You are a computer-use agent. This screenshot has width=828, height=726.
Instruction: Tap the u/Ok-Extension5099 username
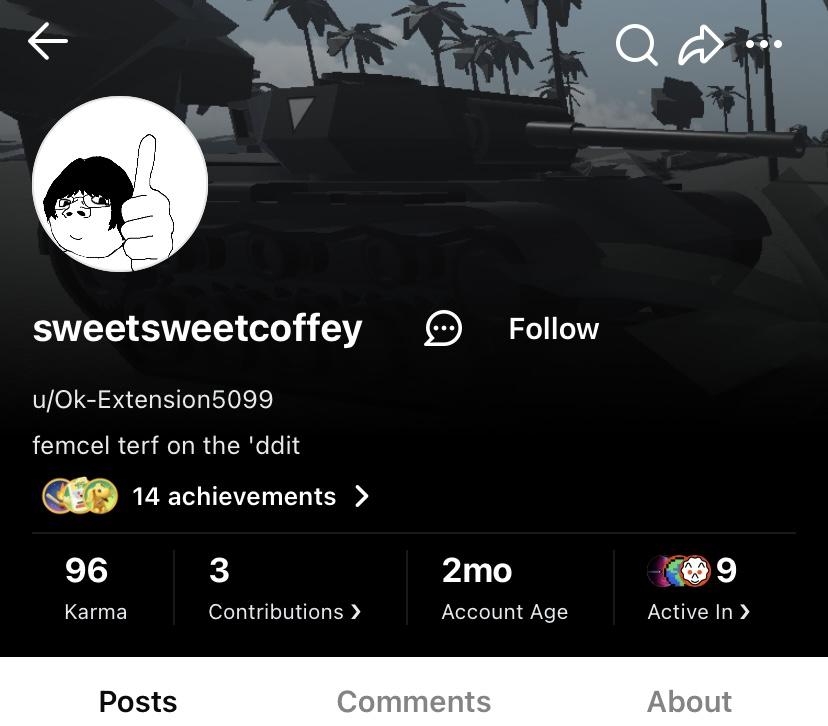153,400
